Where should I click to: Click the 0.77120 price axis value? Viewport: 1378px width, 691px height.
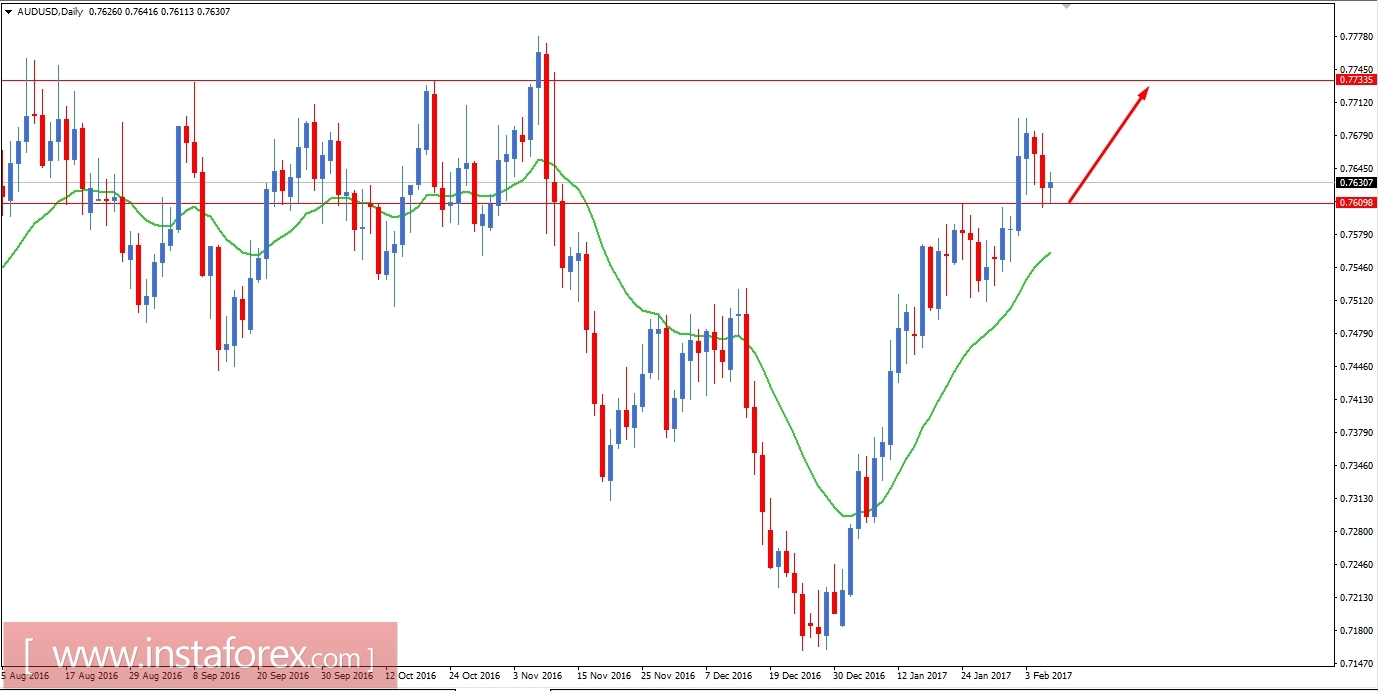tap(1356, 102)
